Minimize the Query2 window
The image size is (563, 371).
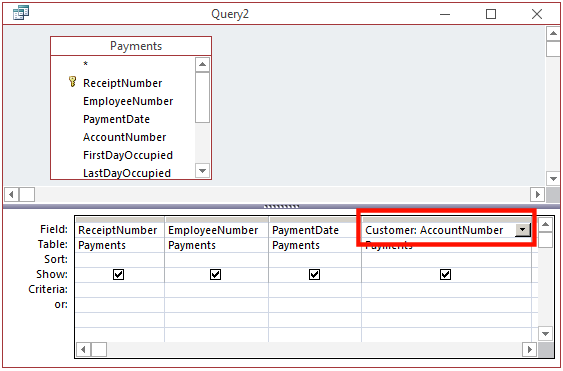point(445,14)
